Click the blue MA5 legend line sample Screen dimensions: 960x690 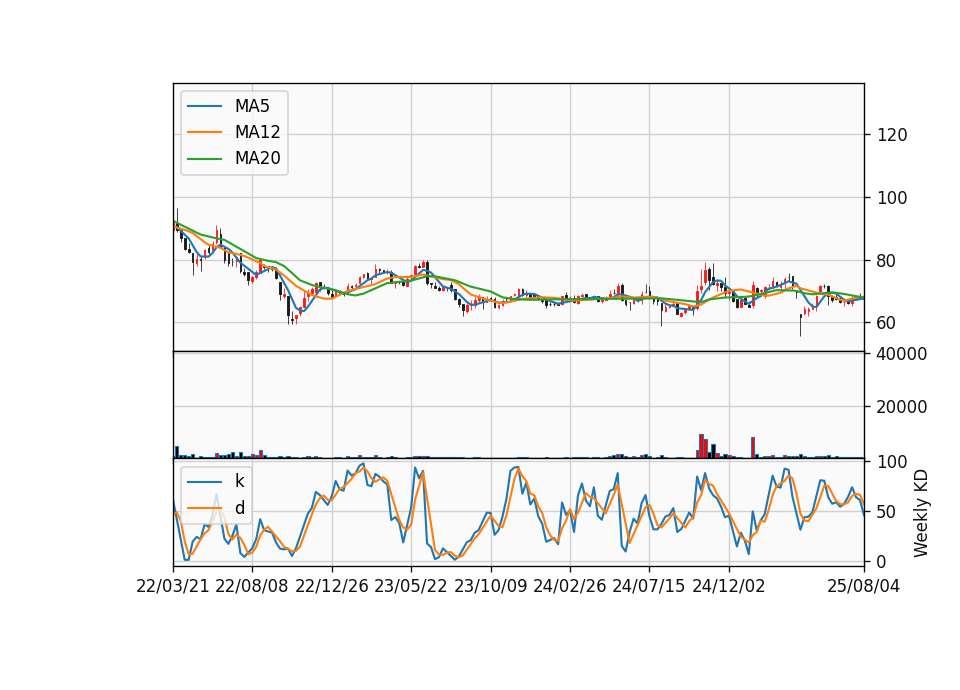[204, 107]
